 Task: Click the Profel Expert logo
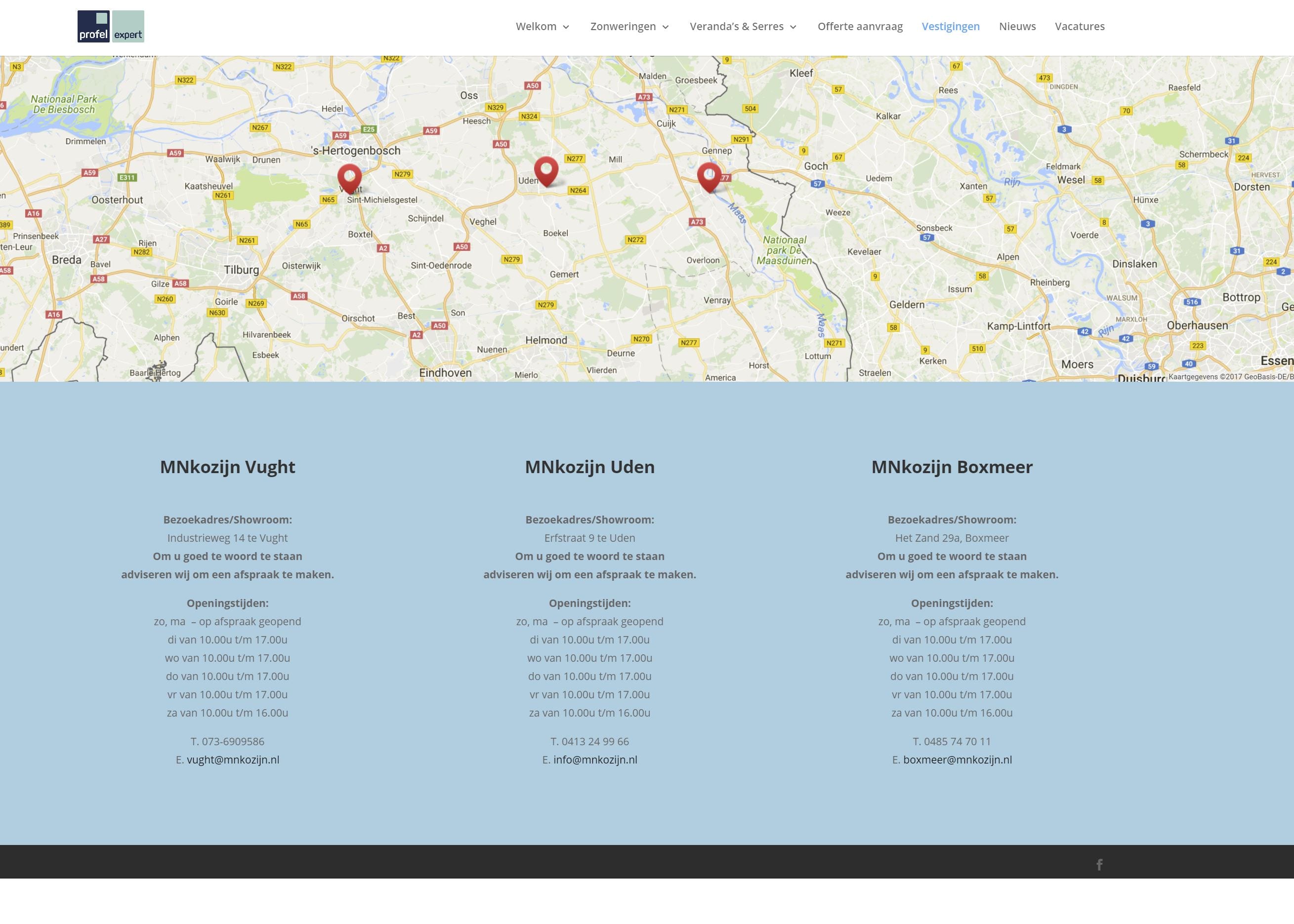pos(111,26)
